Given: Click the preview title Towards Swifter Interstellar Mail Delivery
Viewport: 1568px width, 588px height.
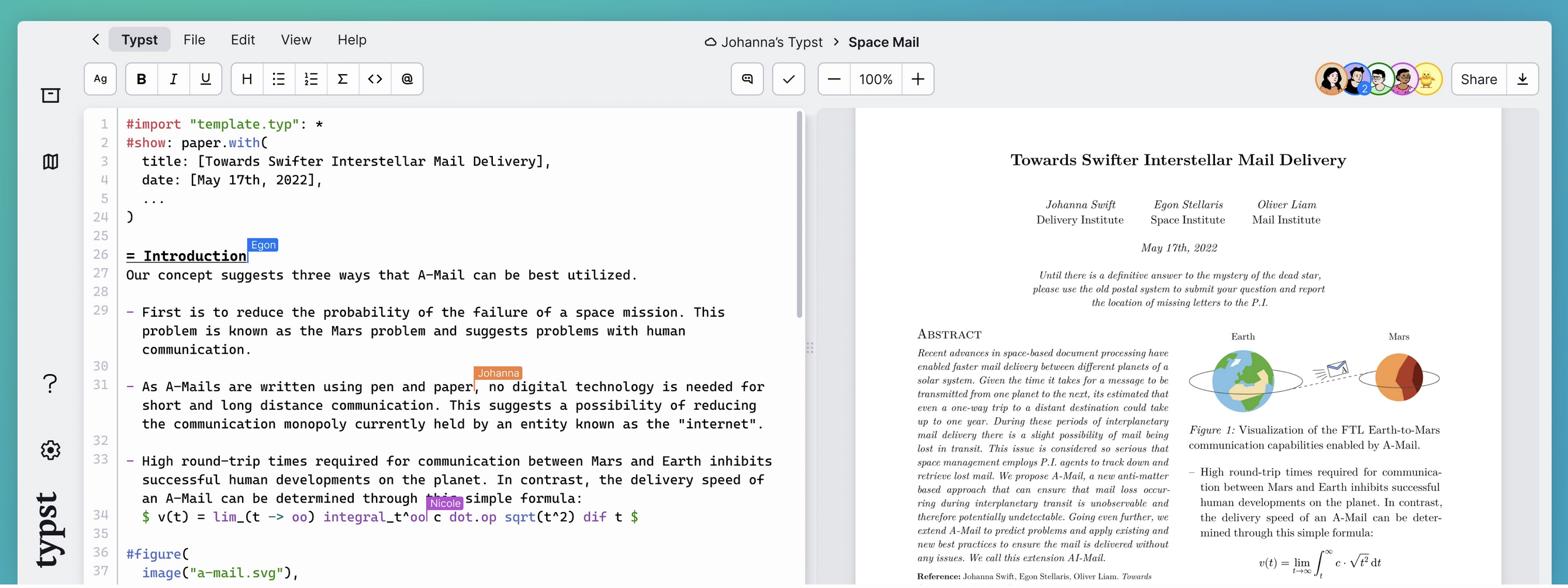Looking at the screenshot, I should pyautogui.click(x=1179, y=160).
